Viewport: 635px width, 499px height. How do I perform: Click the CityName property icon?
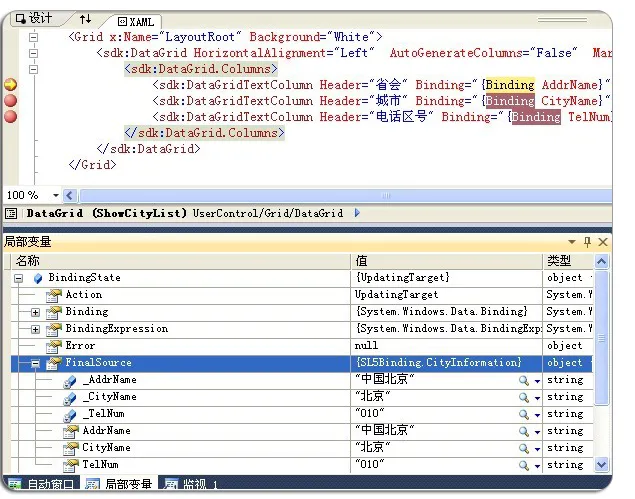click(70, 448)
